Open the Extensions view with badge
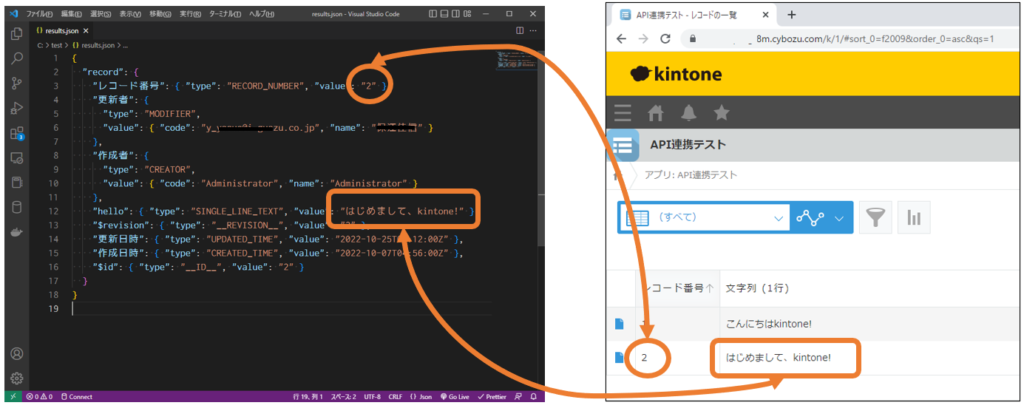 point(17,133)
